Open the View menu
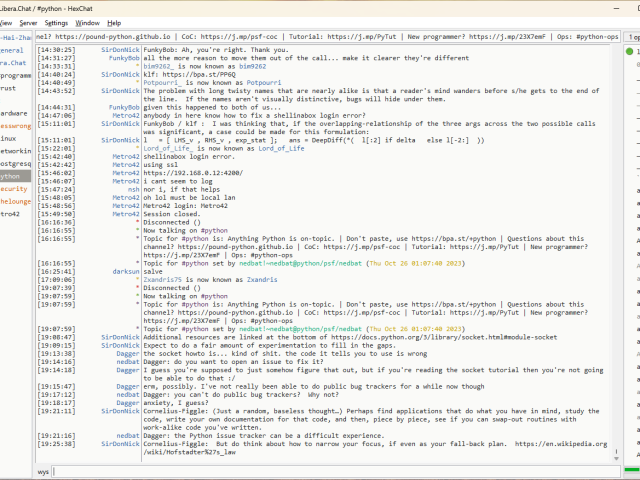Image resolution: width=640 pixels, height=480 pixels. click(x=5, y=22)
